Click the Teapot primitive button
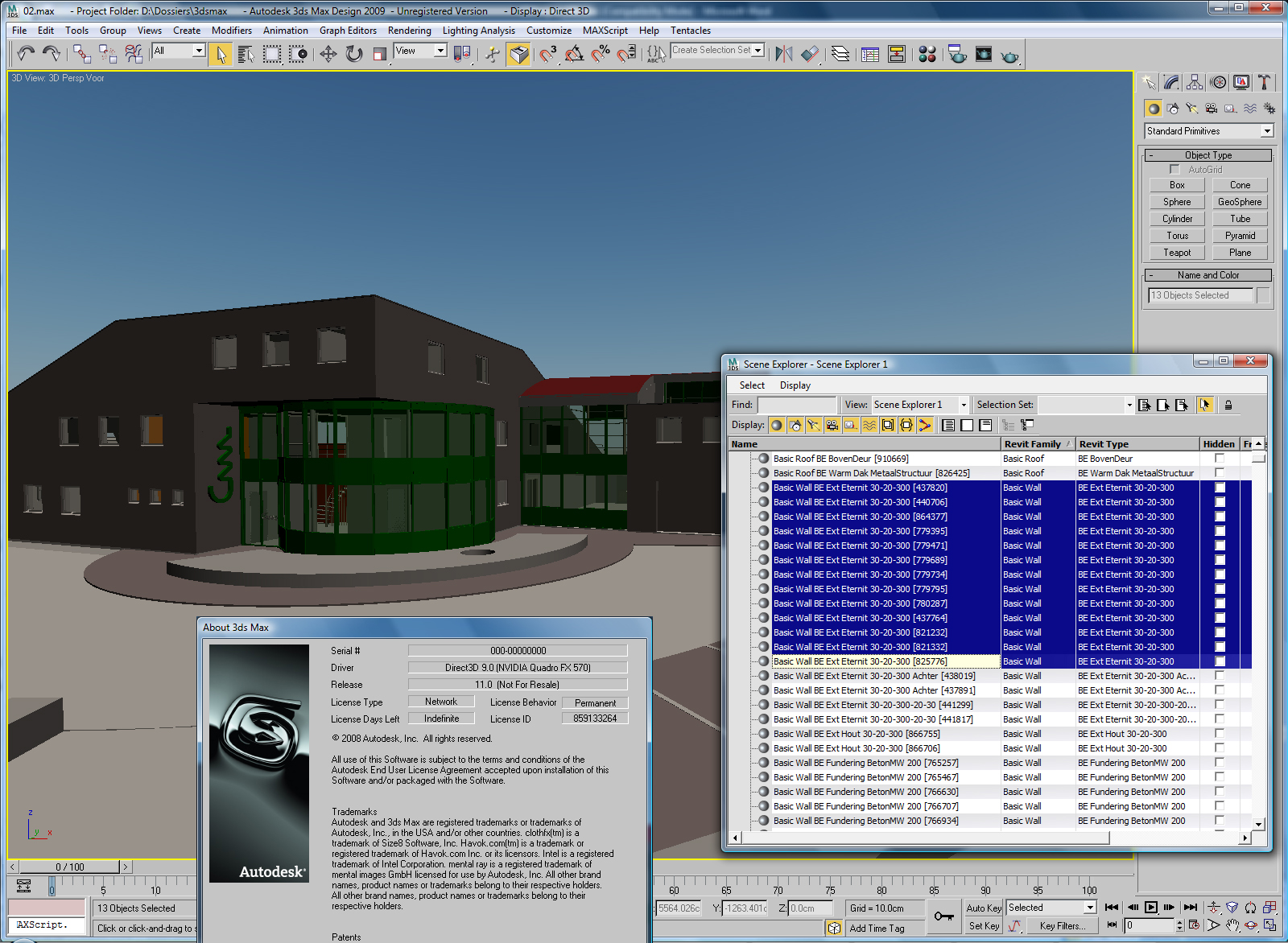The image size is (1288, 943). pyautogui.click(x=1177, y=253)
